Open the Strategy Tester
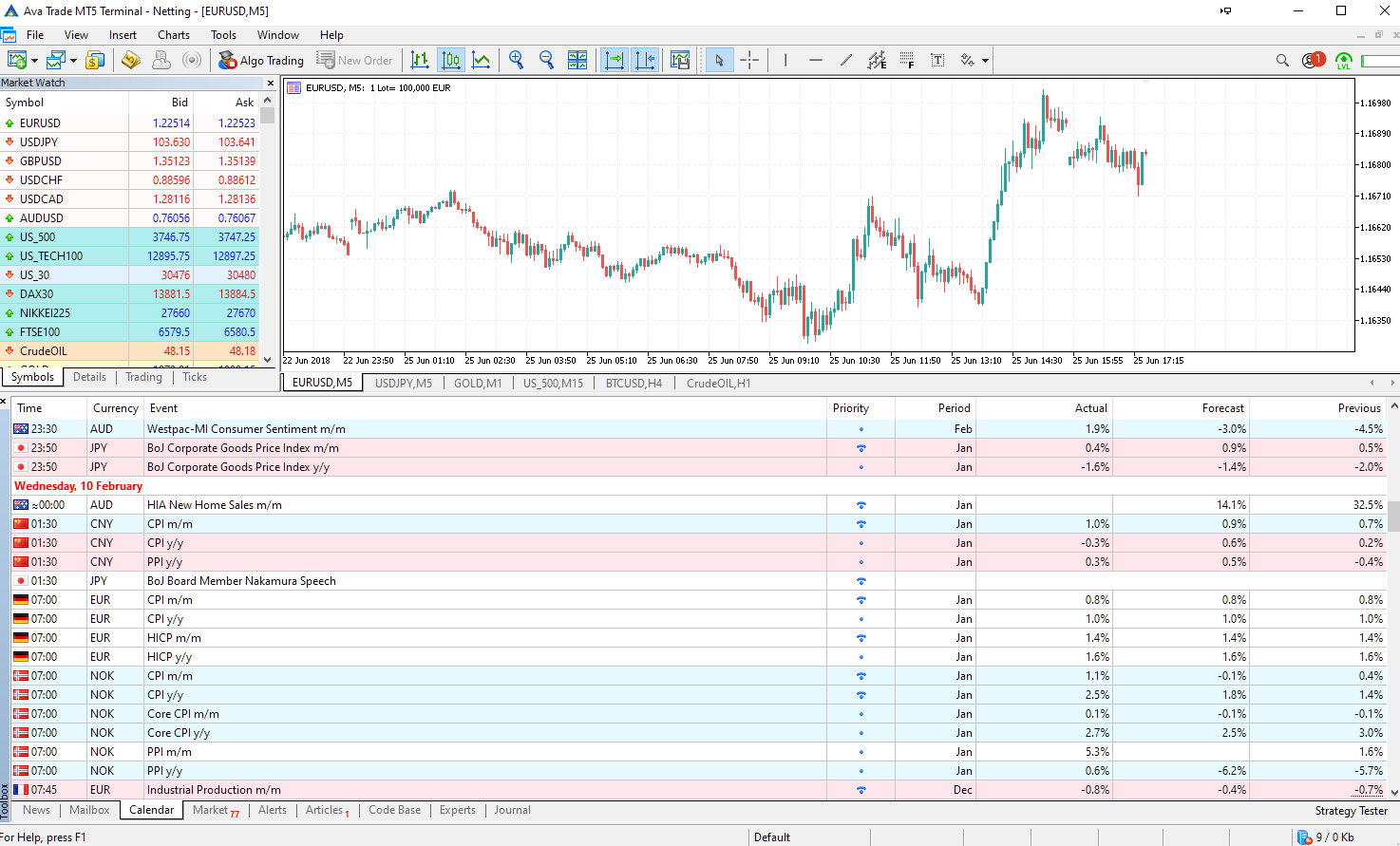 (x=1351, y=810)
